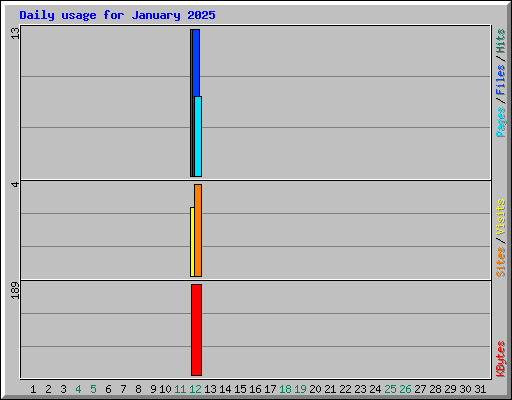The height and width of the screenshot is (400, 512).
Task: Click day '29' on the x-axis
Action: pos(450,389)
